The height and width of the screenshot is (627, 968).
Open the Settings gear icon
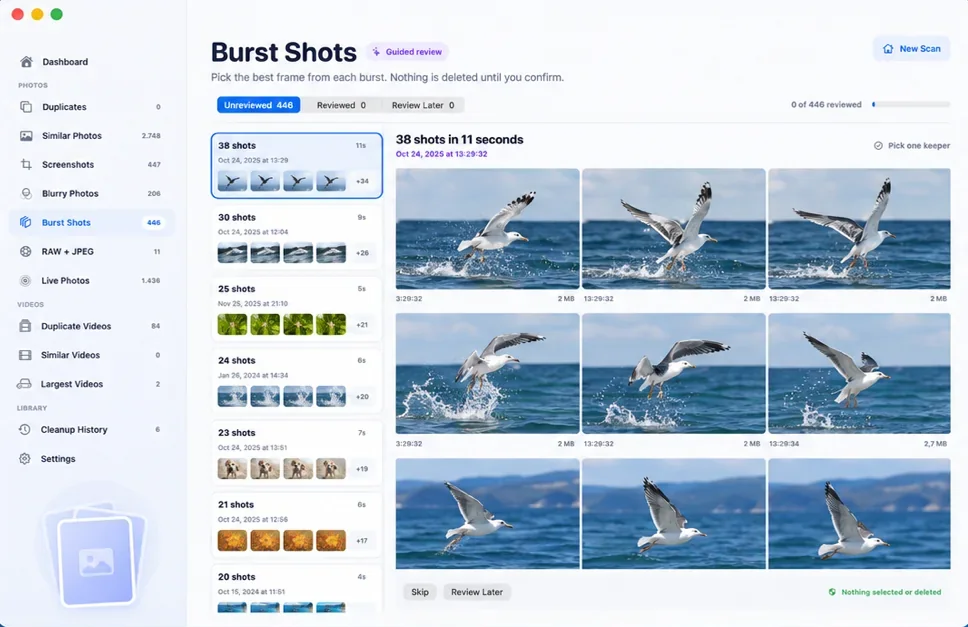click(x=25, y=459)
